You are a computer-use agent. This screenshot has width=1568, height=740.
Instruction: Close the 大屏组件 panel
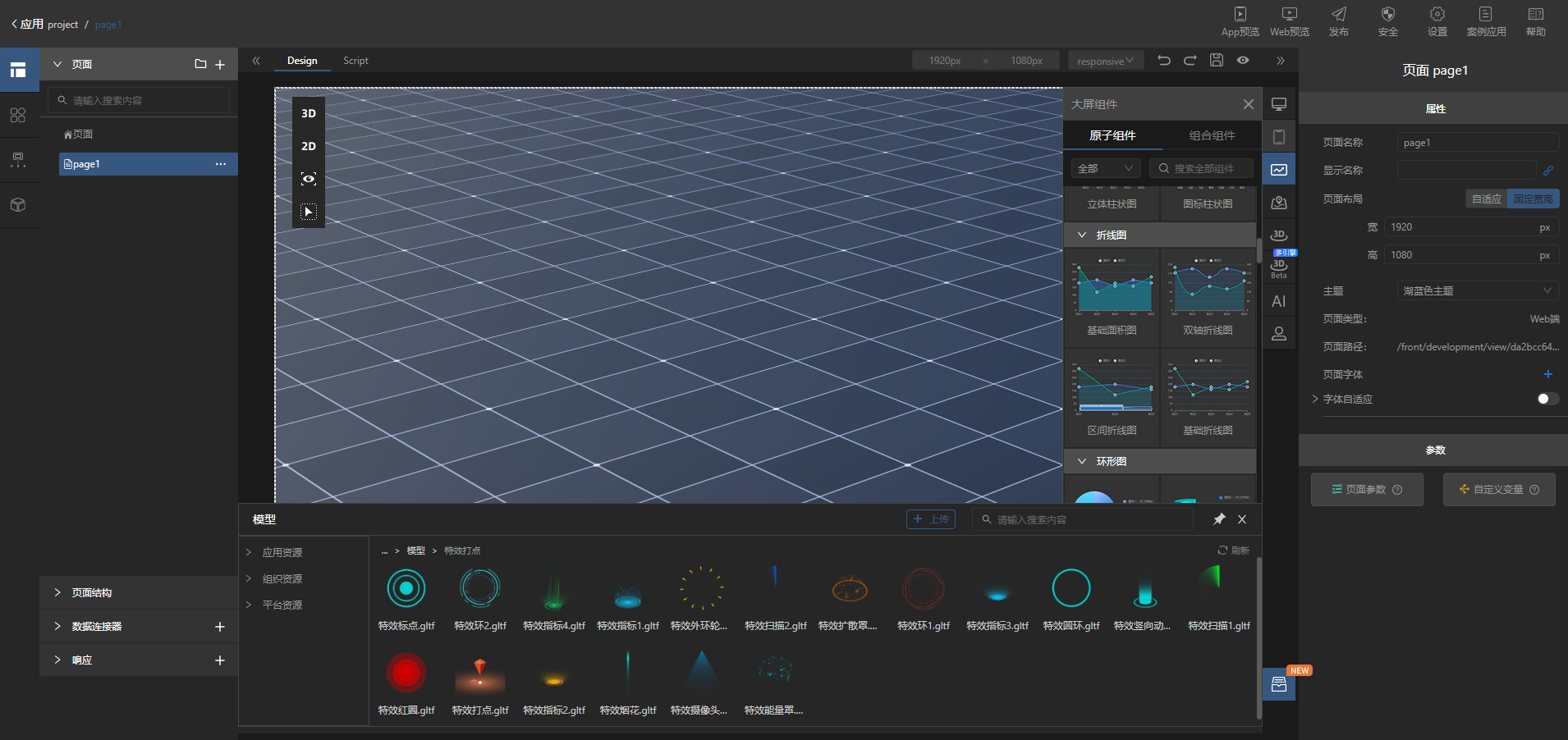(x=1248, y=104)
